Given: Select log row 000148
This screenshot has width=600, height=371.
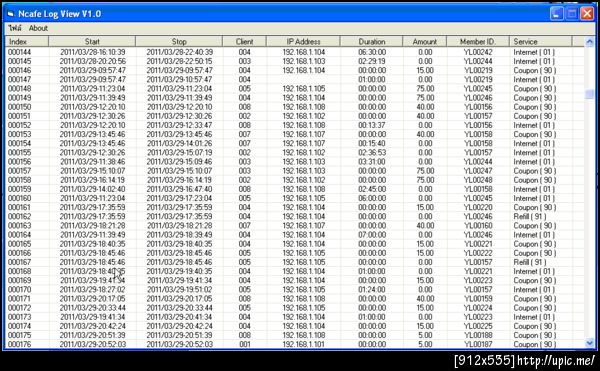Looking at the screenshot, I should tap(295, 89).
